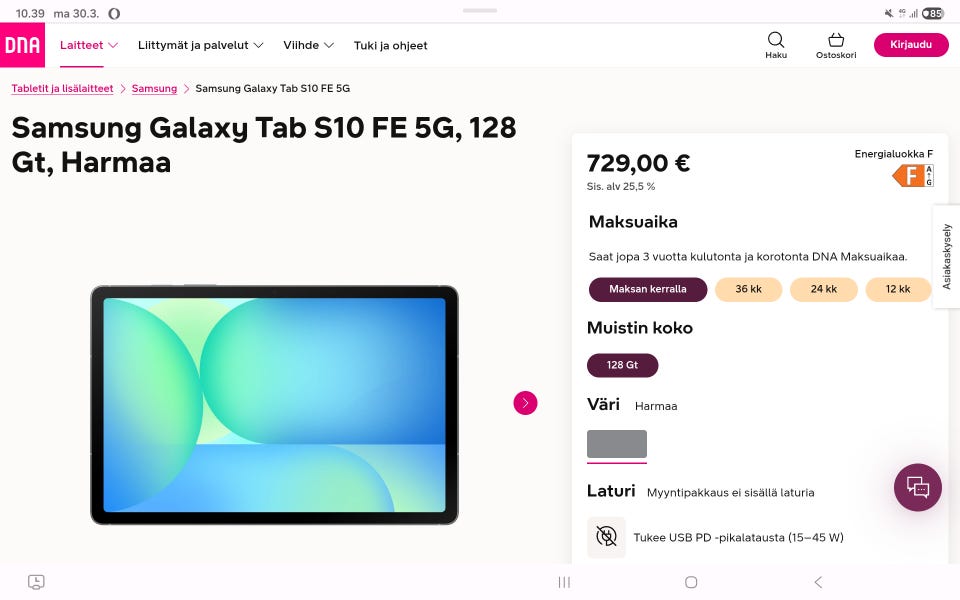Go to Tabletit ja lisälaitteet breadcrumb

click(62, 89)
